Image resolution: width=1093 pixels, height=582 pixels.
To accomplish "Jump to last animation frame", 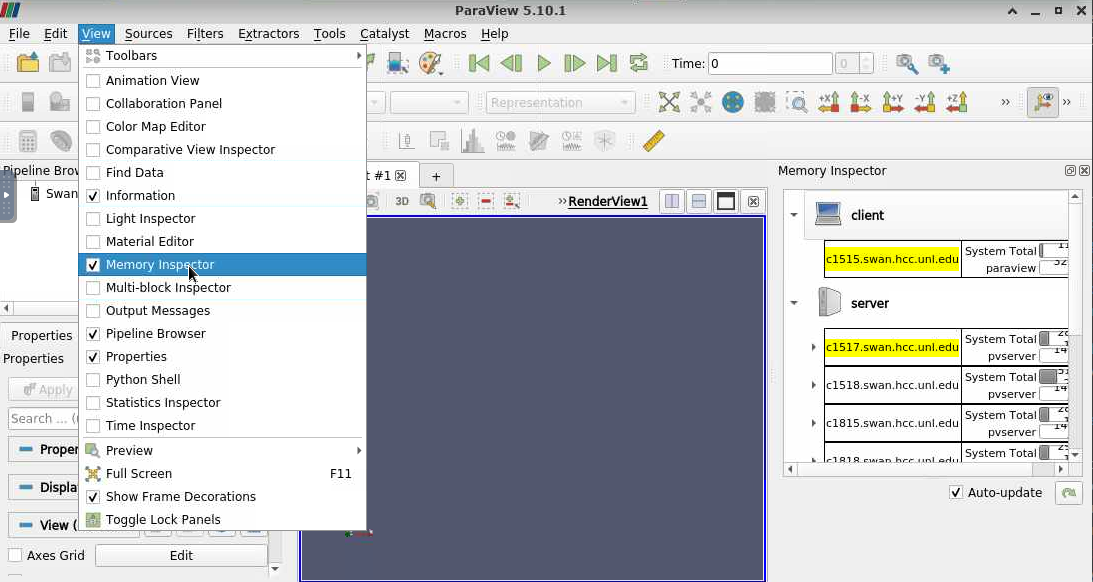I will [x=606, y=63].
